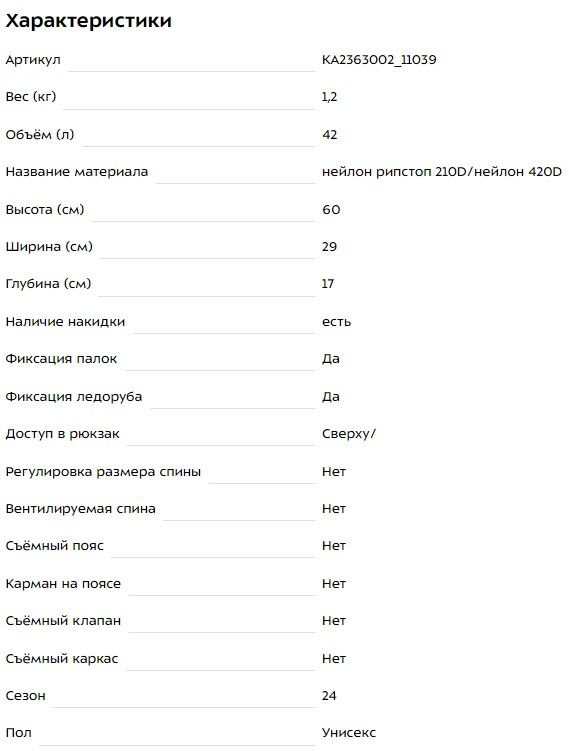Viewport: 569px width, 751px height.
Task: Click the Фиксация ледоруба label
Action: click(x=74, y=397)
